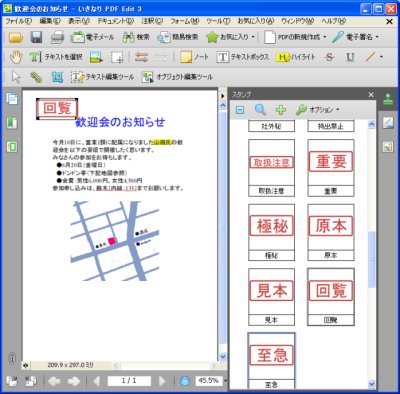Select the ハイライト highlight tool
The width and height of the screenshot is (400, 394).
(296, 57)
